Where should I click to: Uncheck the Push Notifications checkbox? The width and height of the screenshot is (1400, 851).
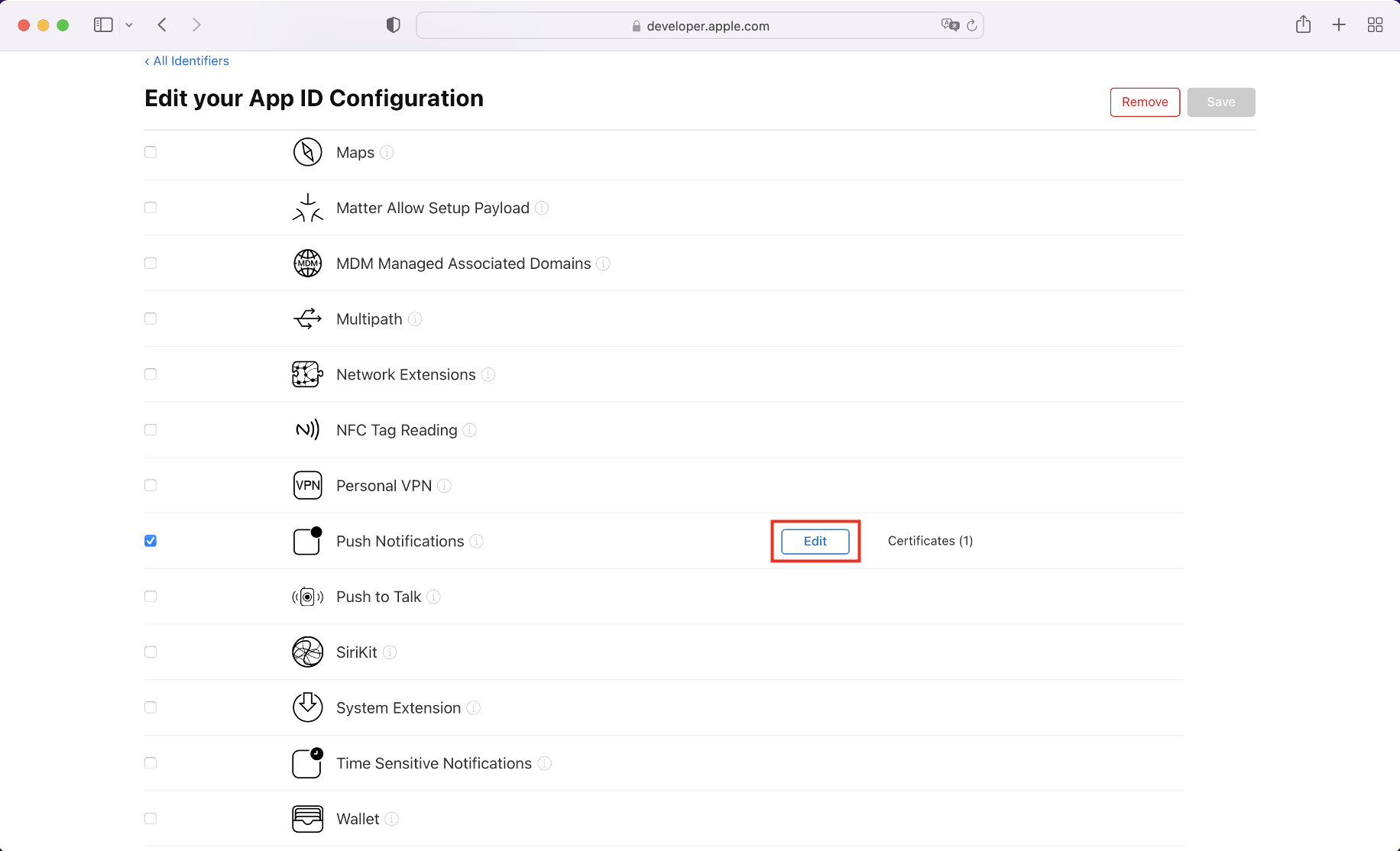pos(151,541)
